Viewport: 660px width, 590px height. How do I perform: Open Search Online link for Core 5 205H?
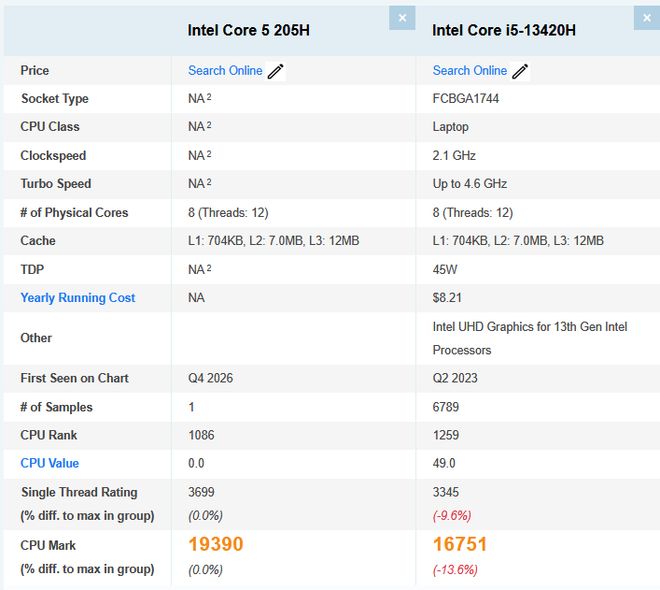[x=225, y=70]
